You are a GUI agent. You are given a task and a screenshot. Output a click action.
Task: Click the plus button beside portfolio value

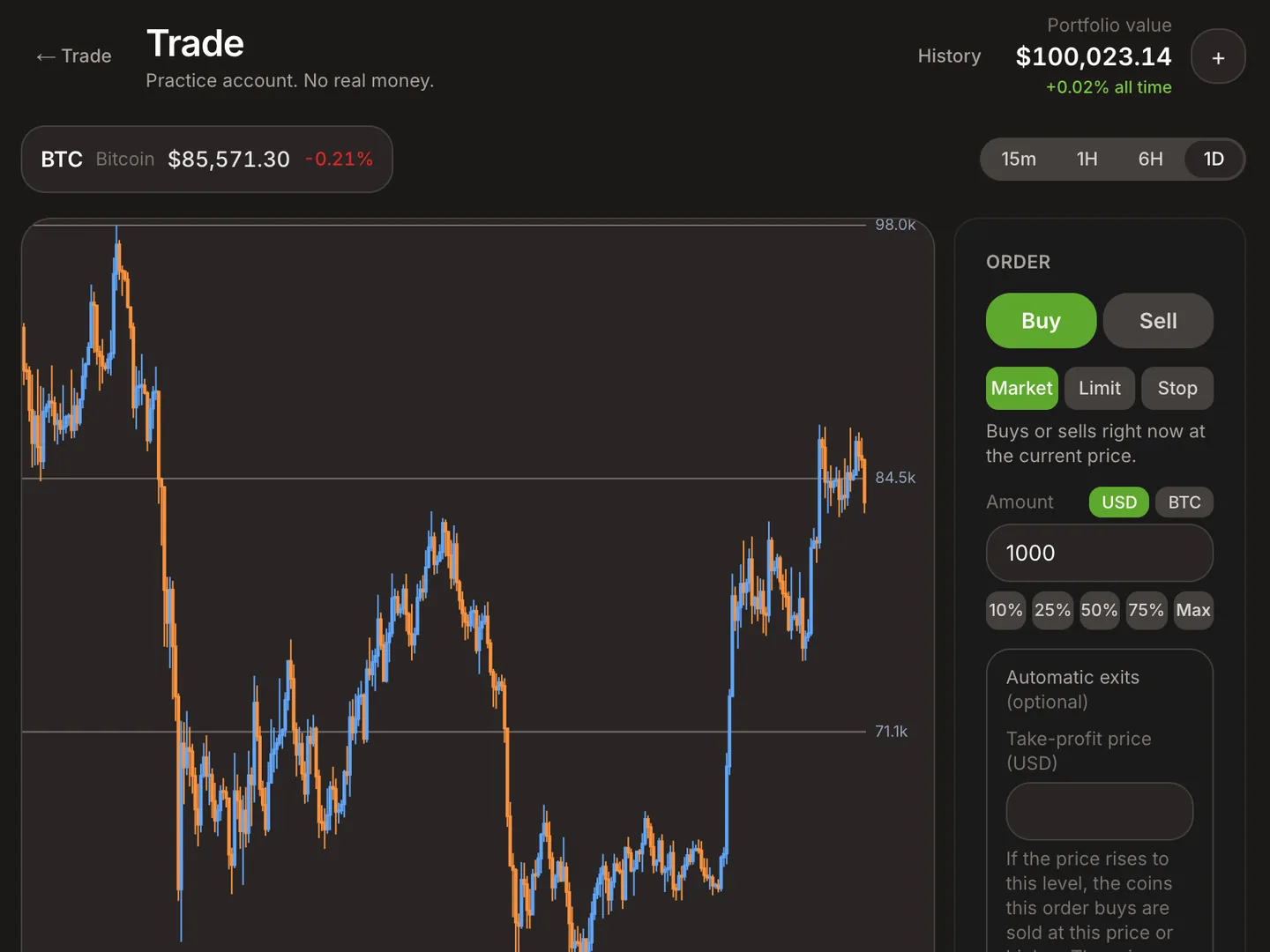pyautogui.click(x=1218, y=57)
